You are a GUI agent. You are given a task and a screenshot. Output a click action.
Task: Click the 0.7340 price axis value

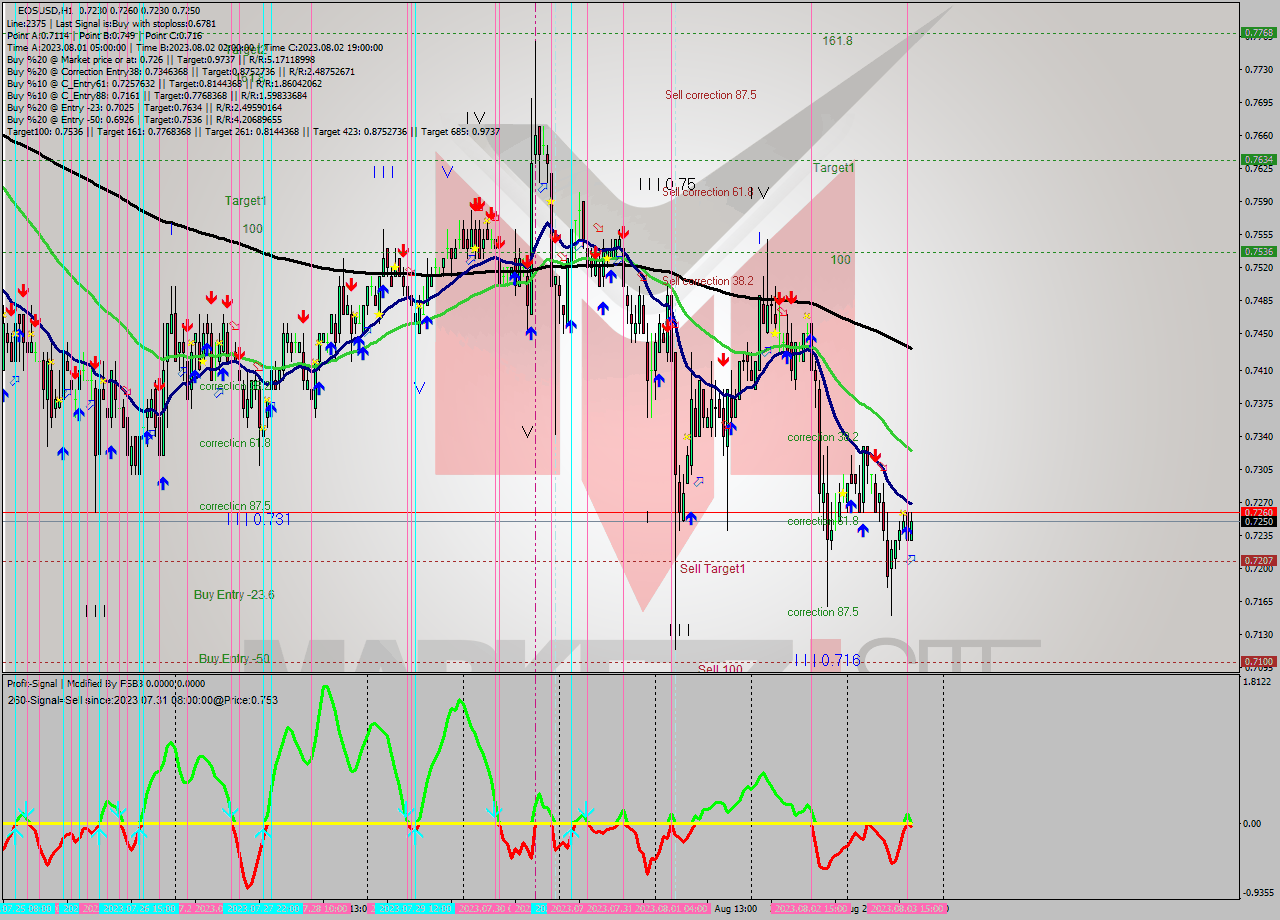[1257, 436]
